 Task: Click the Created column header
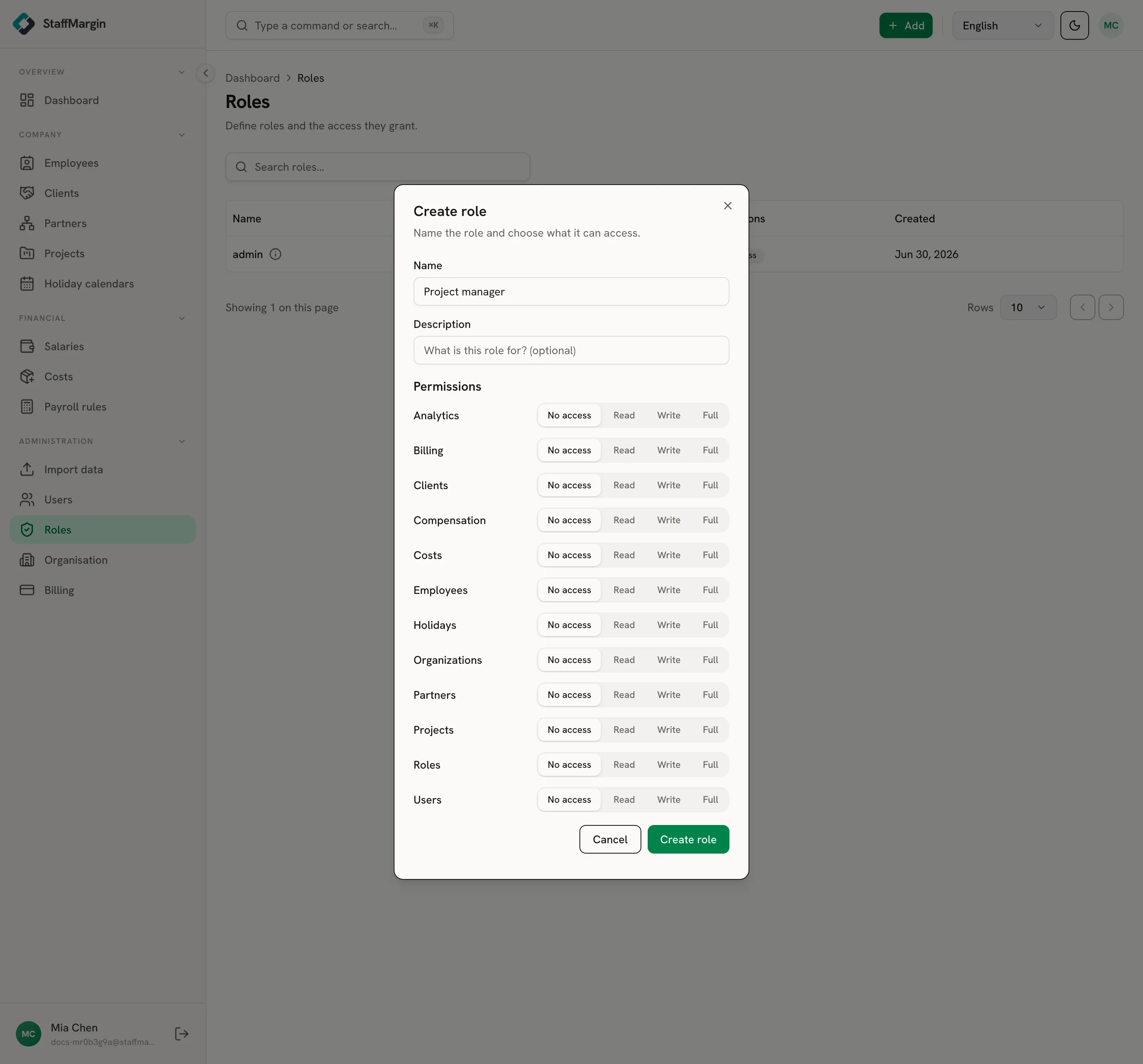pyautogui.click(x=914, y=218)
